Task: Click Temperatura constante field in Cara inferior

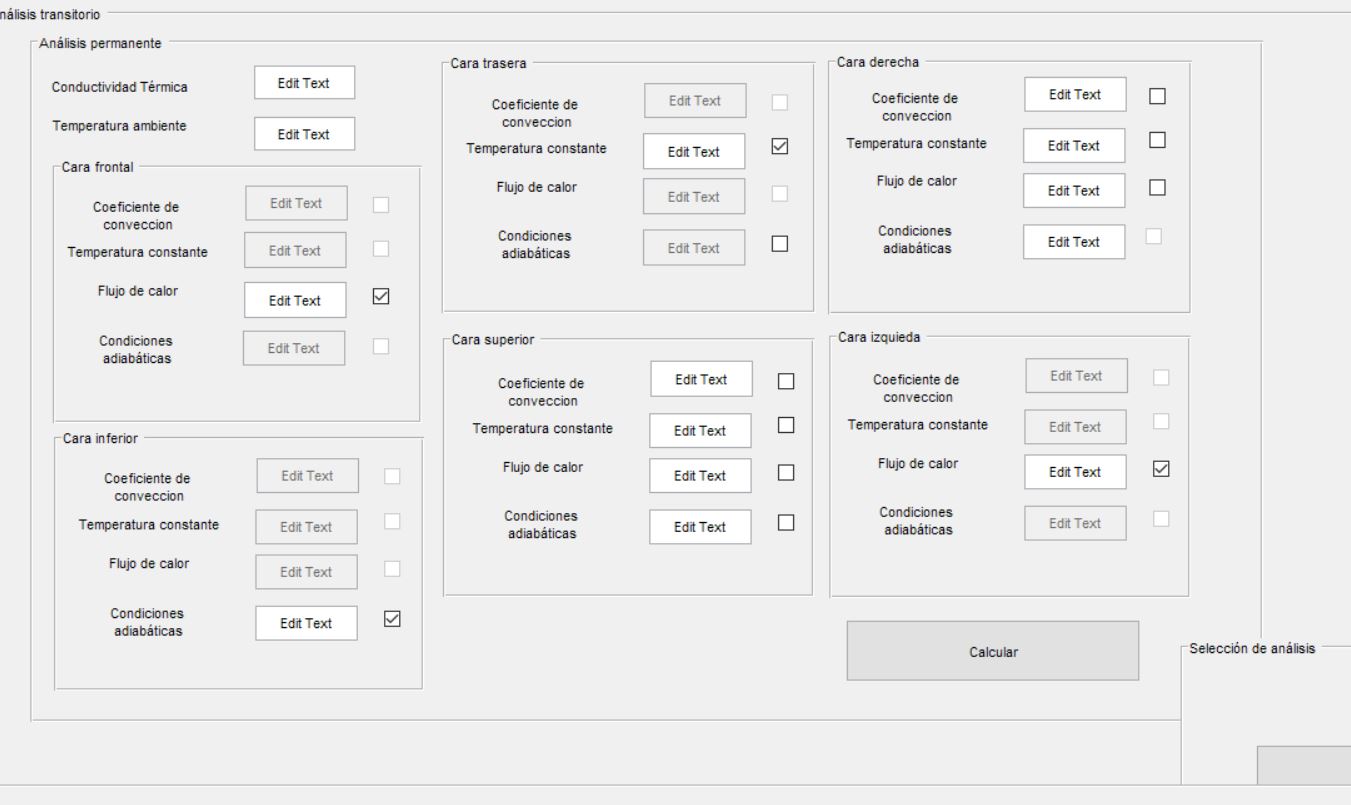Action: click(306, 527)
